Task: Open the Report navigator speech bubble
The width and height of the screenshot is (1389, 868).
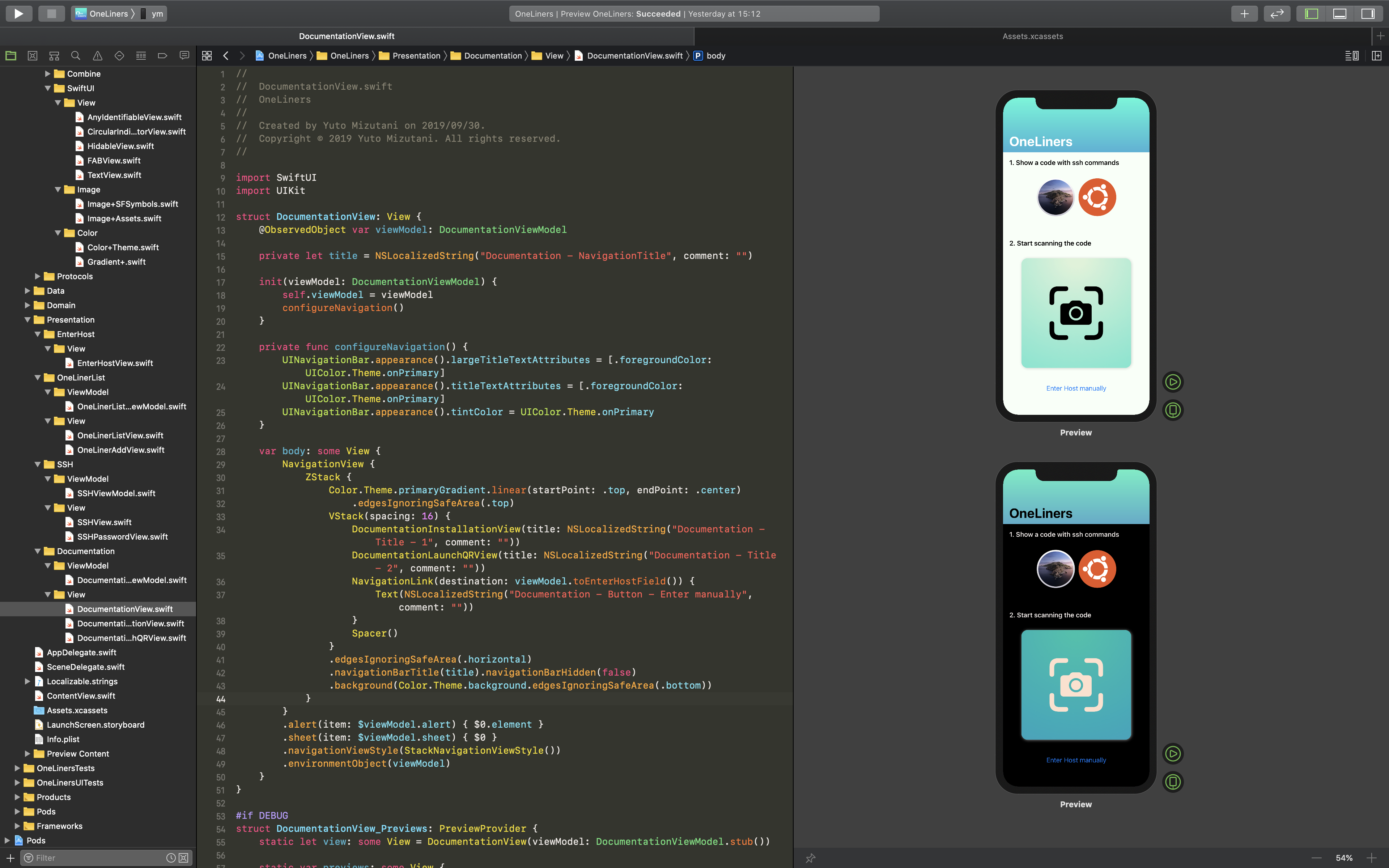Action: (184, 55)
